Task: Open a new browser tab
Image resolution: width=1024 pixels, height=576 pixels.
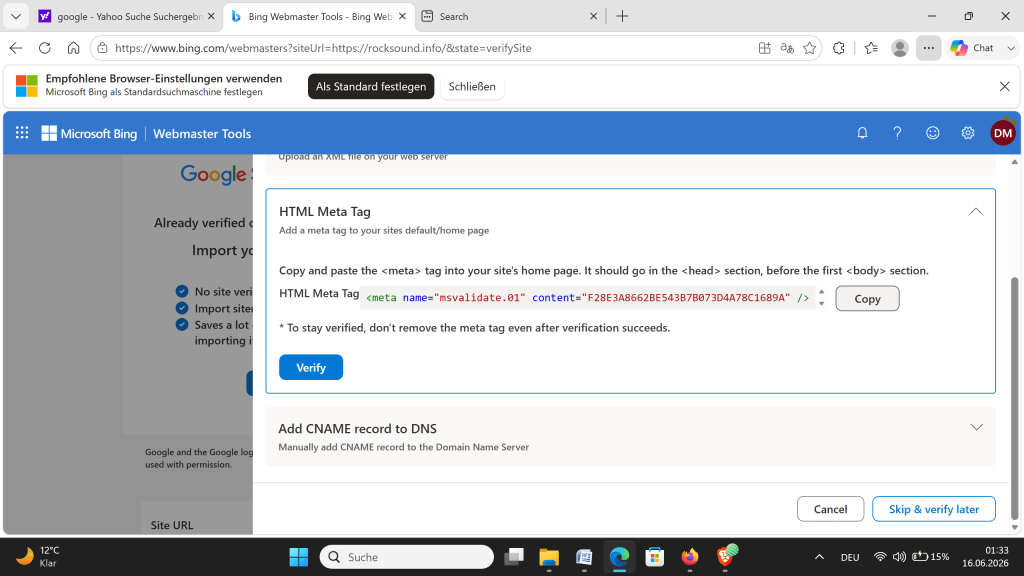Action: click(622, 16)
